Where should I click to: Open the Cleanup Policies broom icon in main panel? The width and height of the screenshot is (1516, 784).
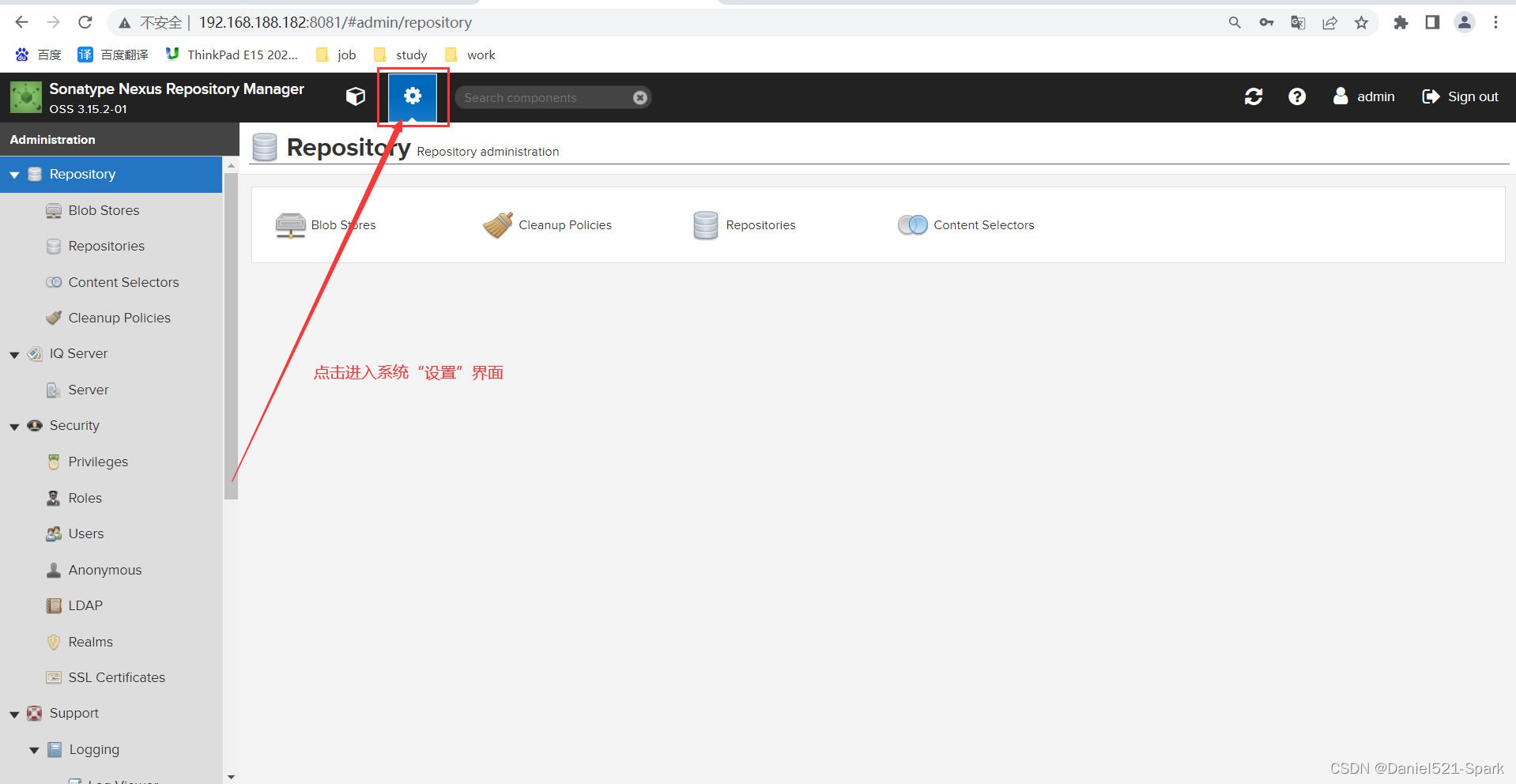click(x=498, y=225)
